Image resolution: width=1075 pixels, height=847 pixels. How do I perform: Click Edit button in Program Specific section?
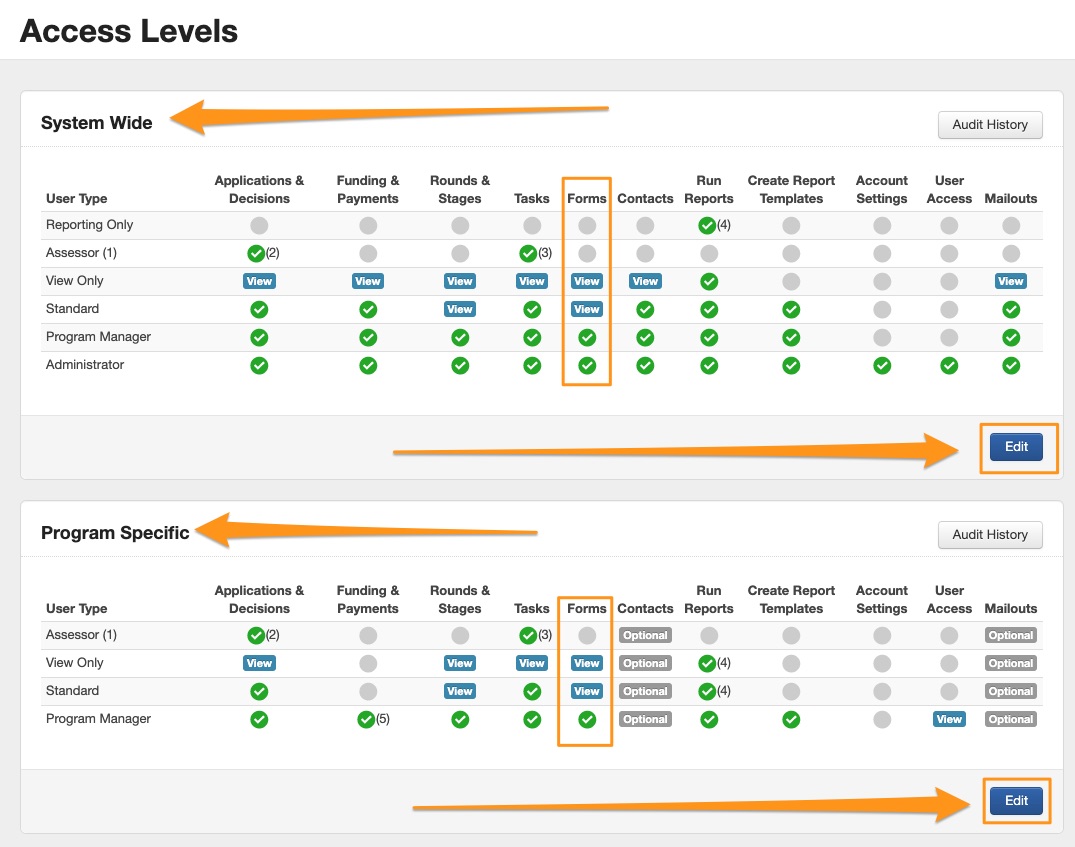click(1016, 801)
